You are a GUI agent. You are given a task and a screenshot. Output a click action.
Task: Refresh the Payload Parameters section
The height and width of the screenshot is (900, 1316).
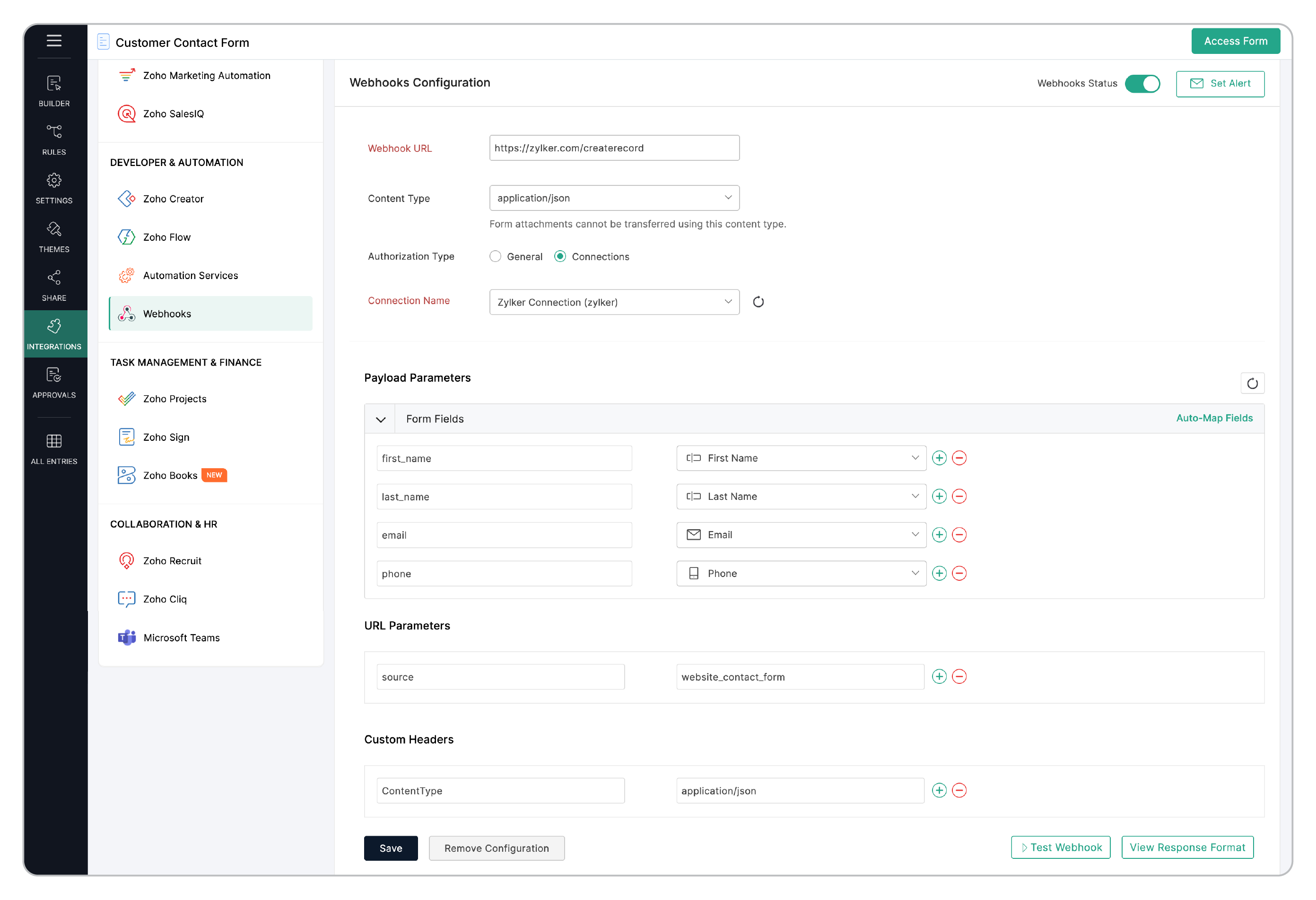1253,383
